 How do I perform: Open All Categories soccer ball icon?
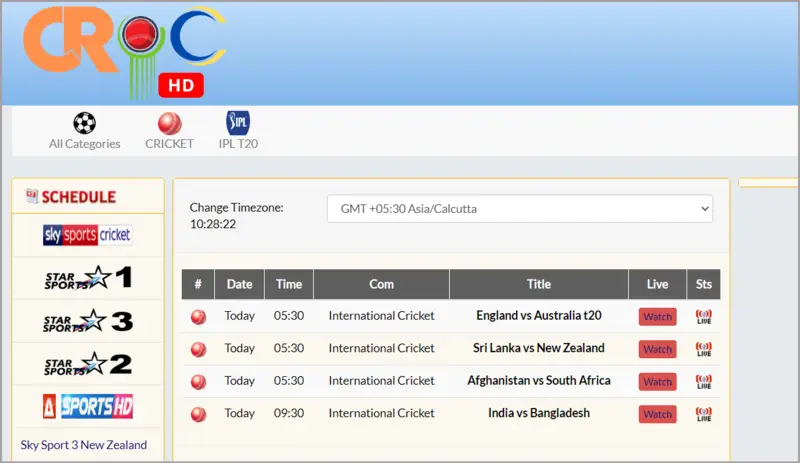pyautogui.click(x=85, y=123)
